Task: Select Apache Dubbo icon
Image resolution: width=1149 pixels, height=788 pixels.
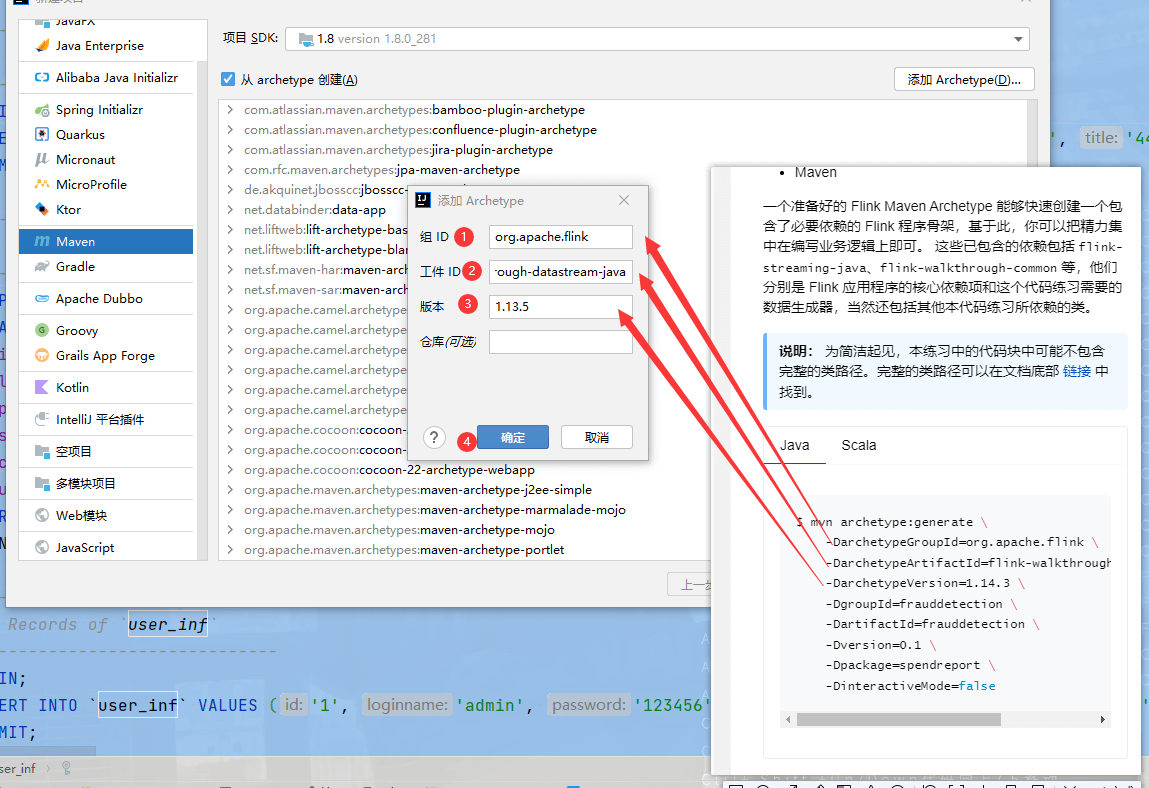Action: point(42,299)
